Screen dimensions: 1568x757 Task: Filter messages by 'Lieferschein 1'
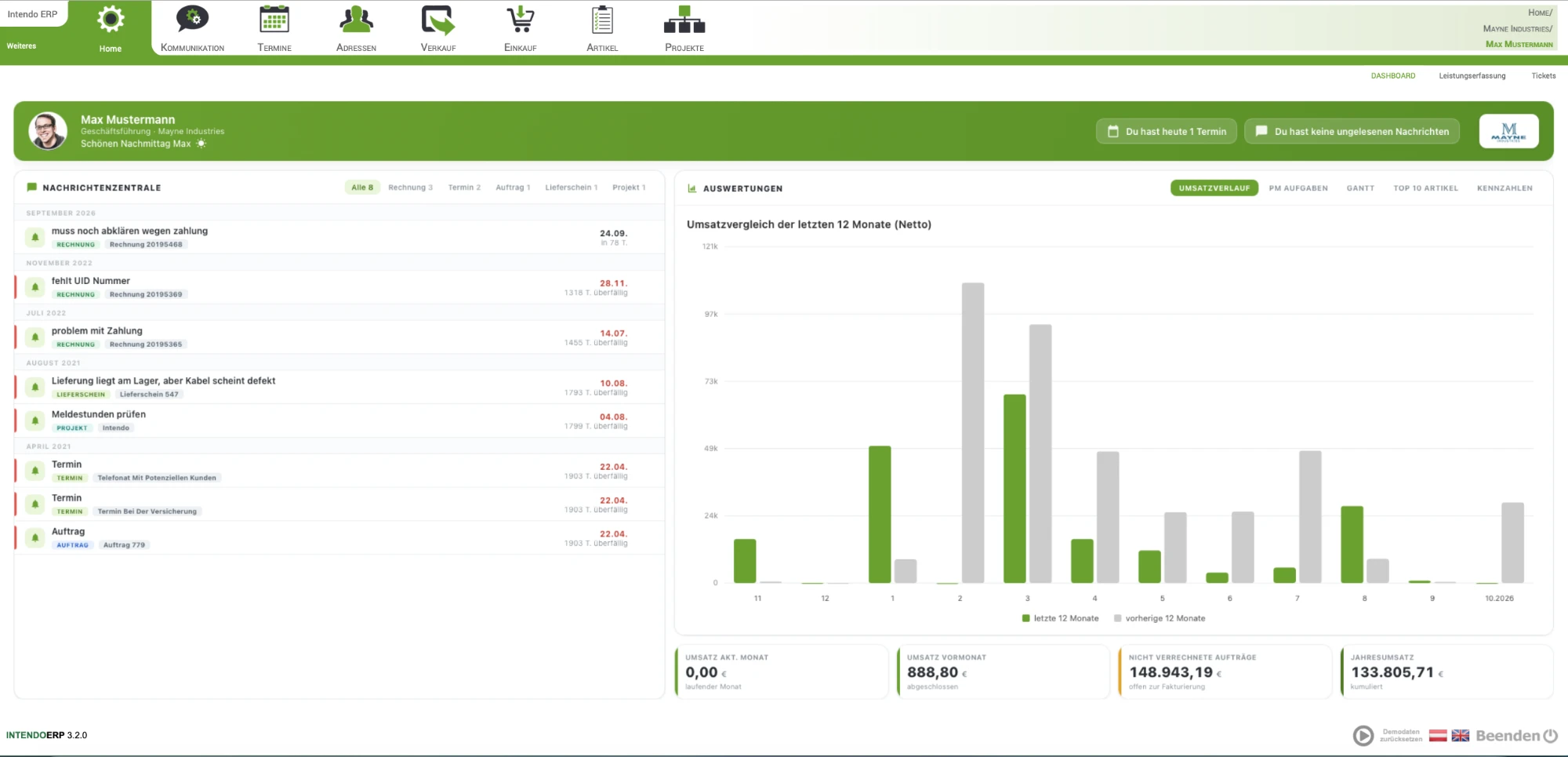[x=572, y=187]
